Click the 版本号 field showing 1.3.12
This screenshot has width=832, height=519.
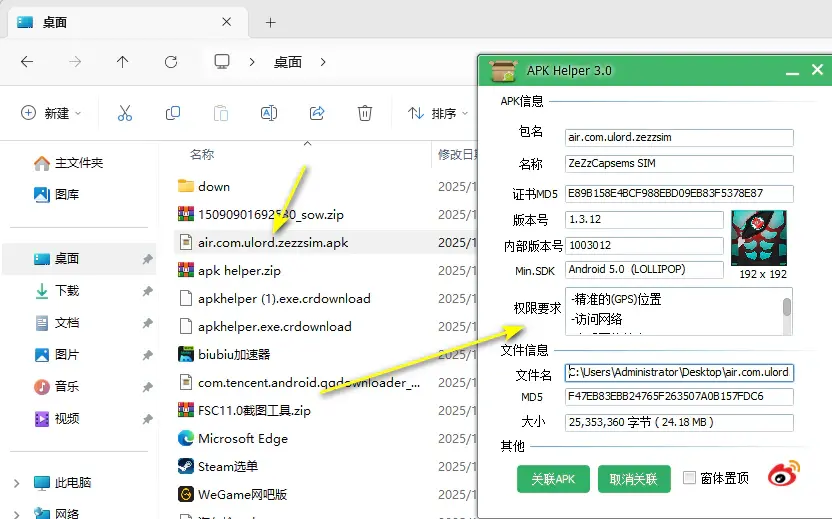644,220
